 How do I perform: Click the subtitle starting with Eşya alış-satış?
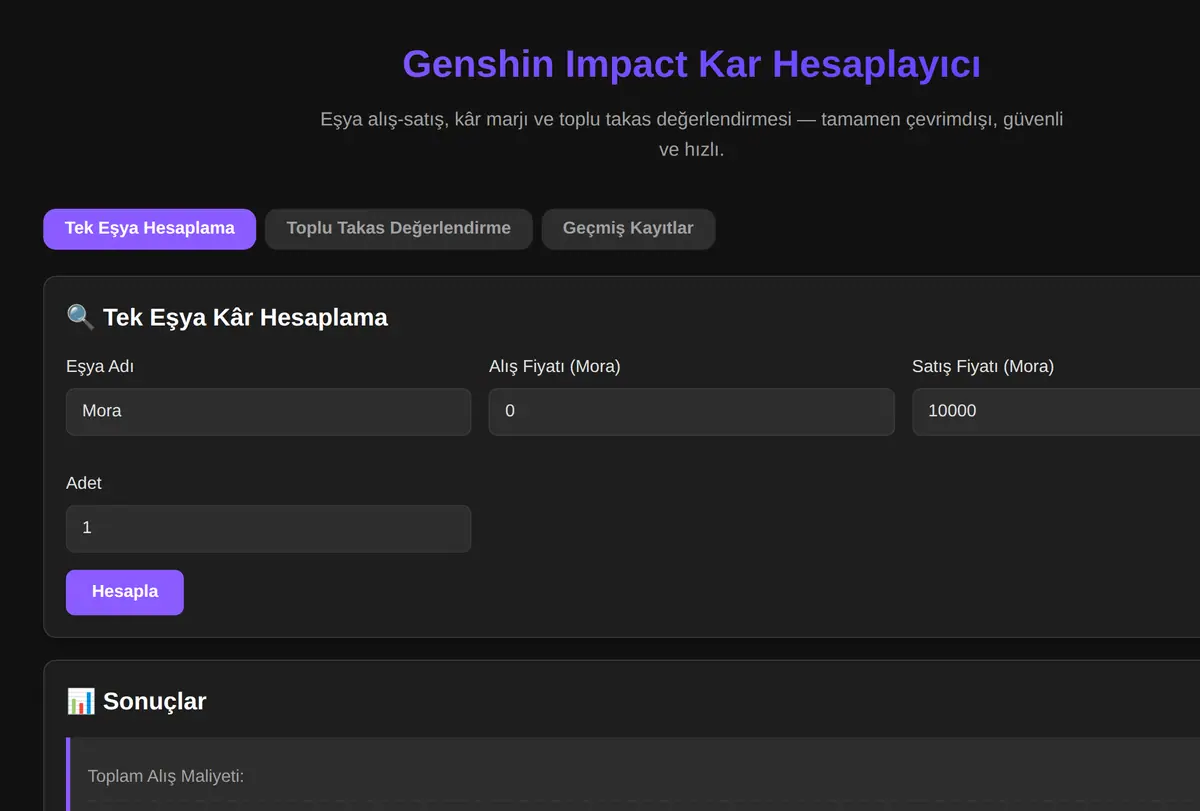coord(691,135)
